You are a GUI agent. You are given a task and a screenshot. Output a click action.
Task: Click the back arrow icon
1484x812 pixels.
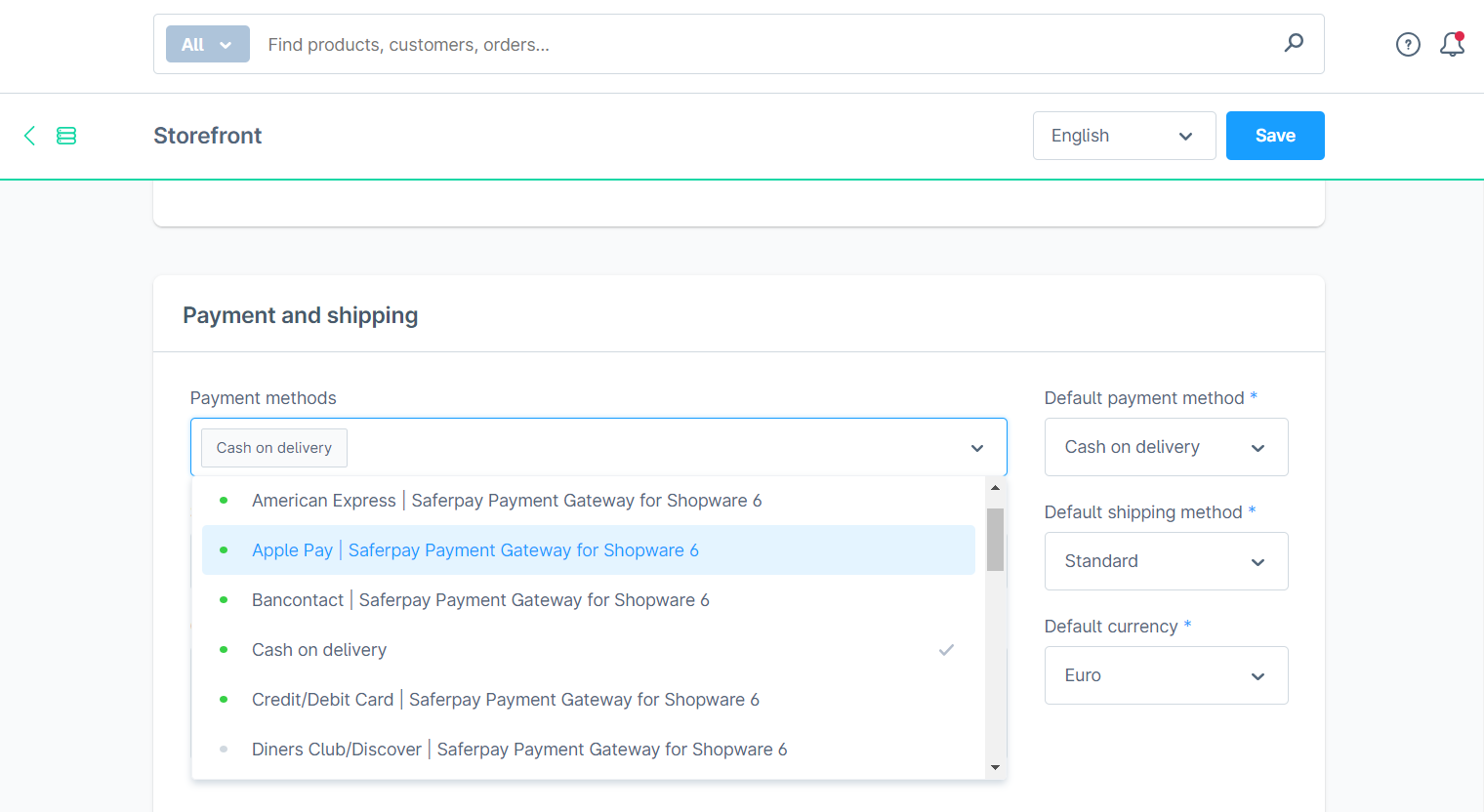click(29, 136)
